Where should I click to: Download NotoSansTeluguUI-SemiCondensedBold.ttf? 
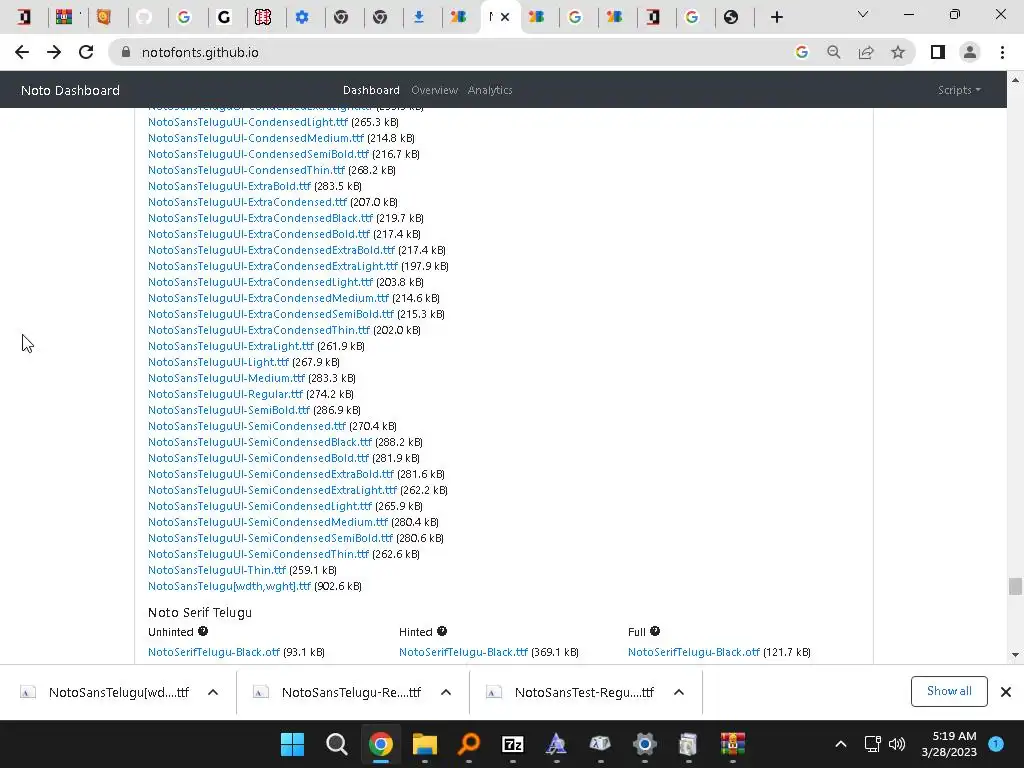pyautogui.click(x=258, y=458)
